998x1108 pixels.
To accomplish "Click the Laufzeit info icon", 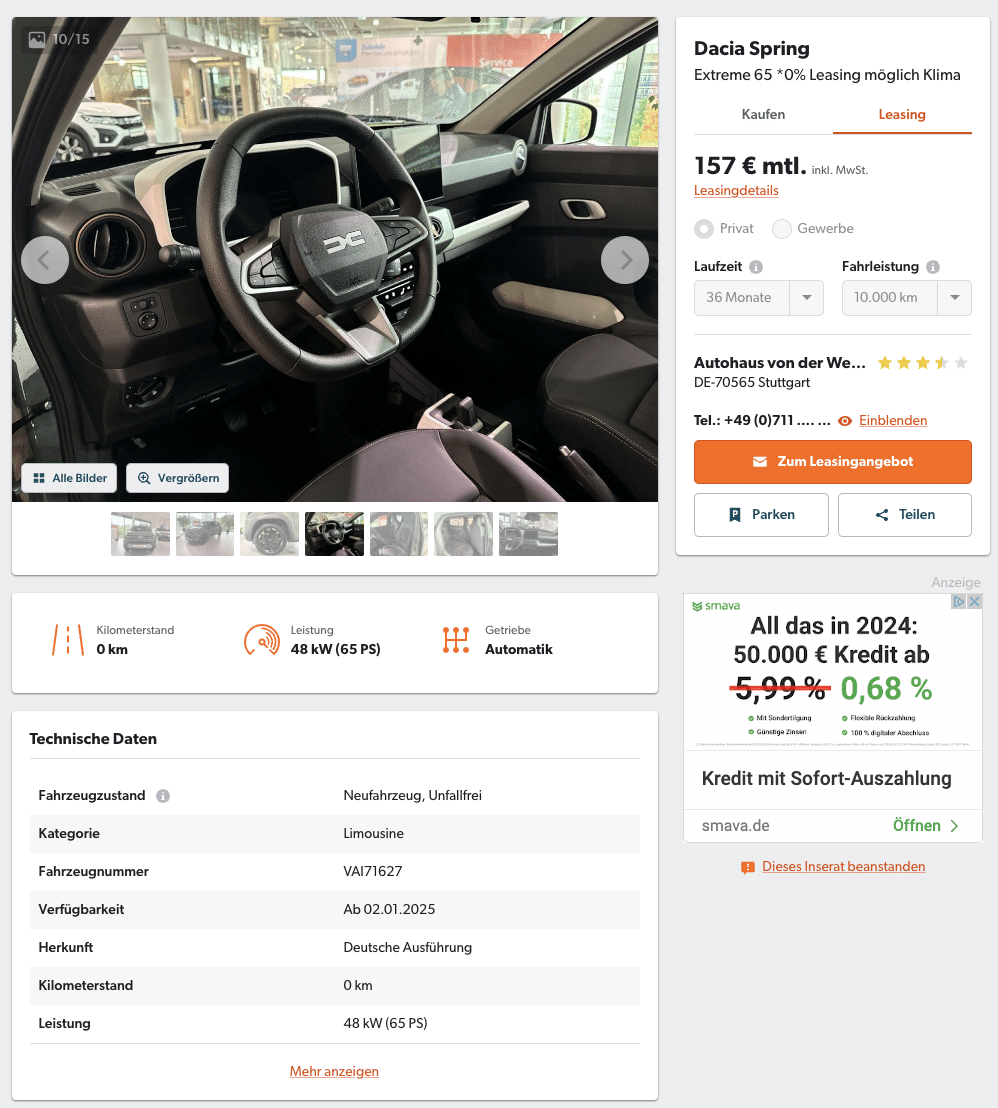I will click(x=756, y=267).
